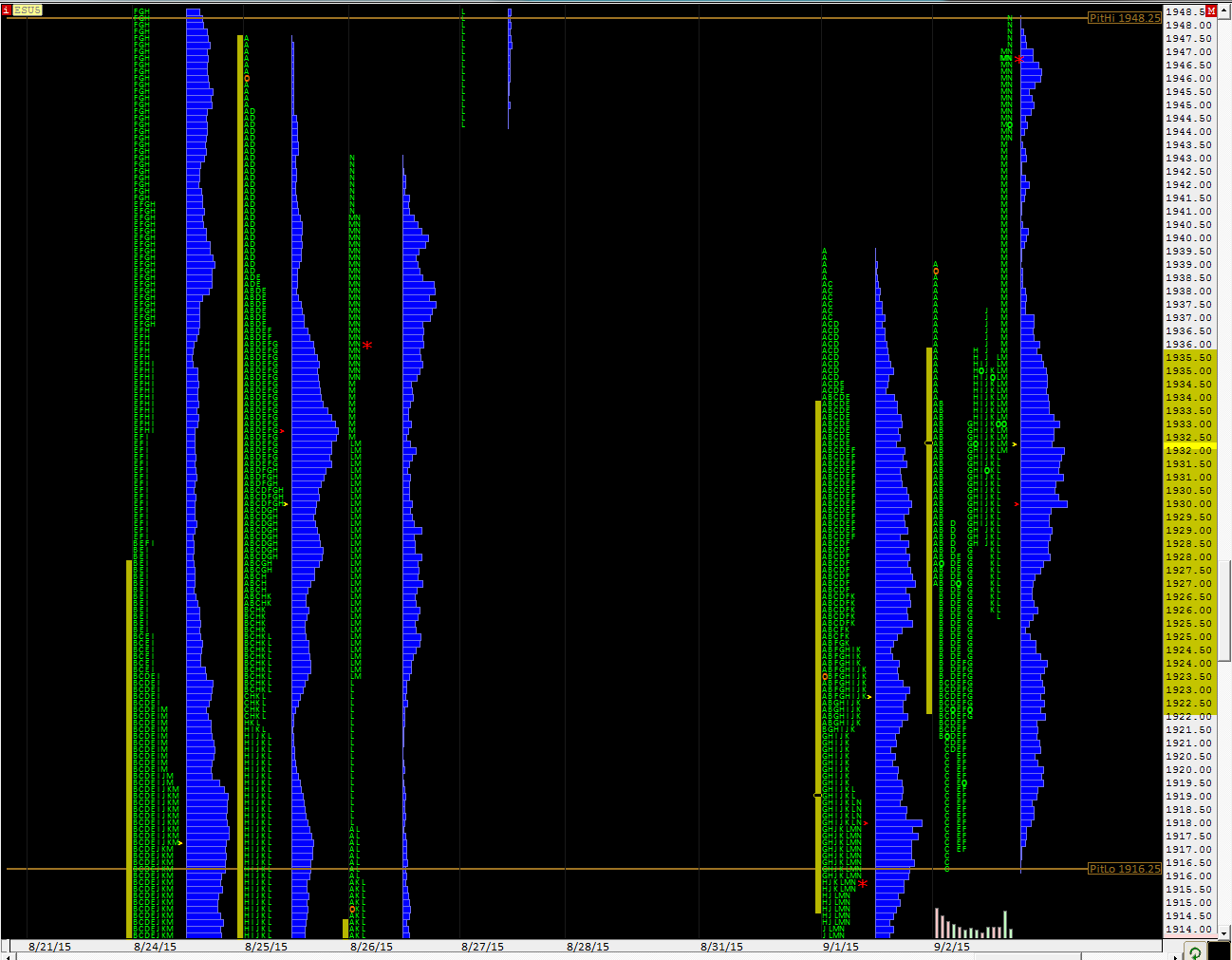Click the 1936.00 price label
Viewport: 1232px width, 960px height.
1189,344
